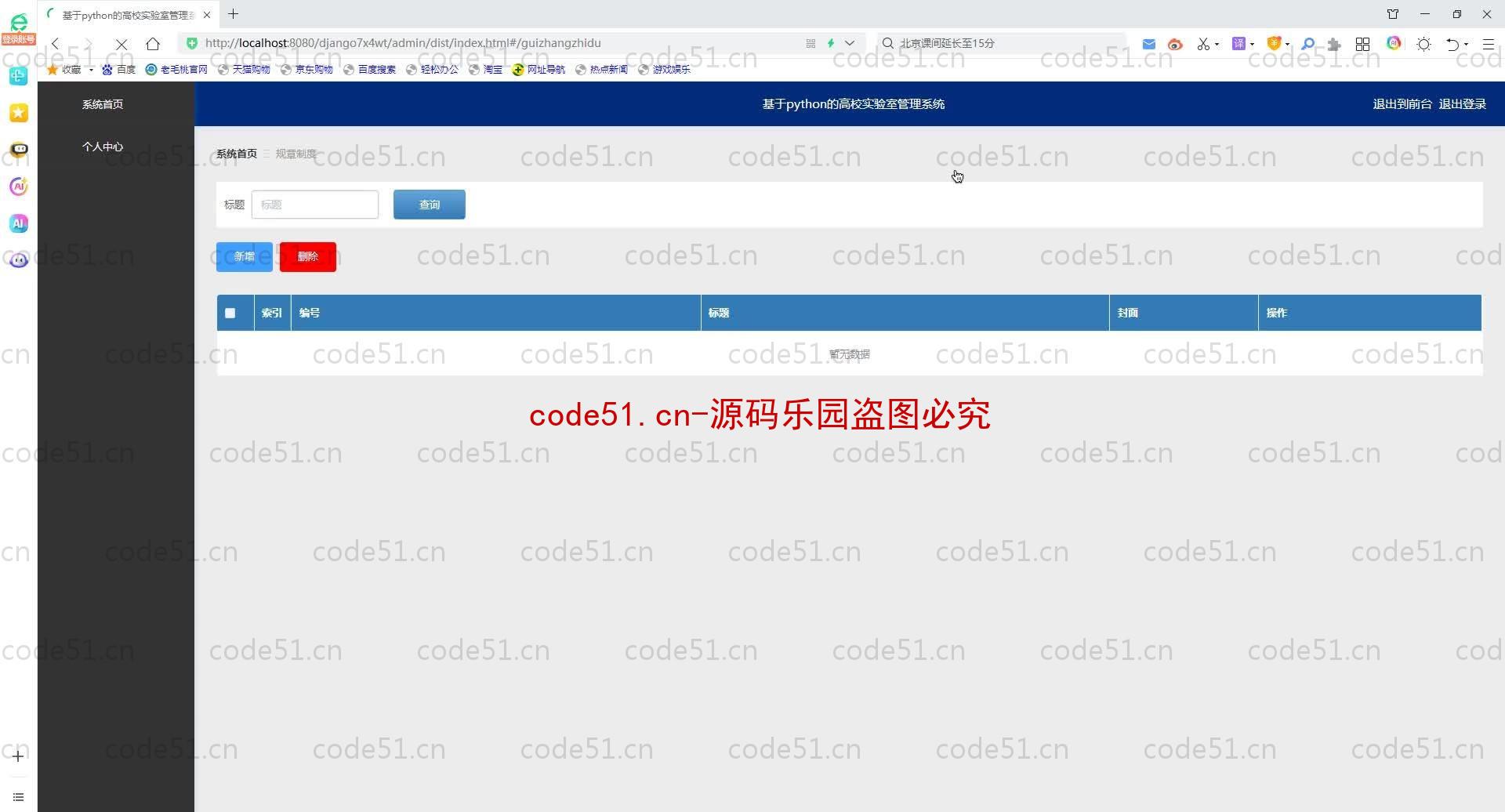The height and width of the screenshot is (812, 1505).
Task: Click the 退出到前台 link in header
Action: tap(1402, 103)
